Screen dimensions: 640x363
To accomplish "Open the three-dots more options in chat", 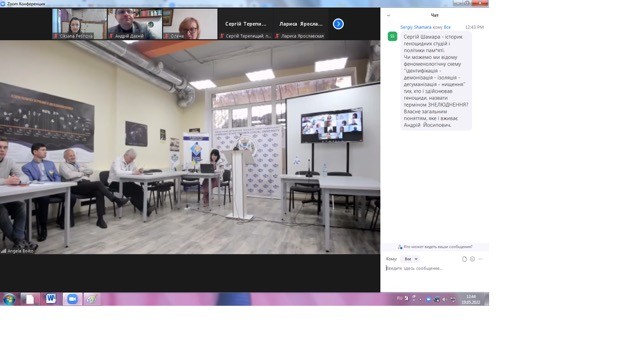I will [480, 259].
